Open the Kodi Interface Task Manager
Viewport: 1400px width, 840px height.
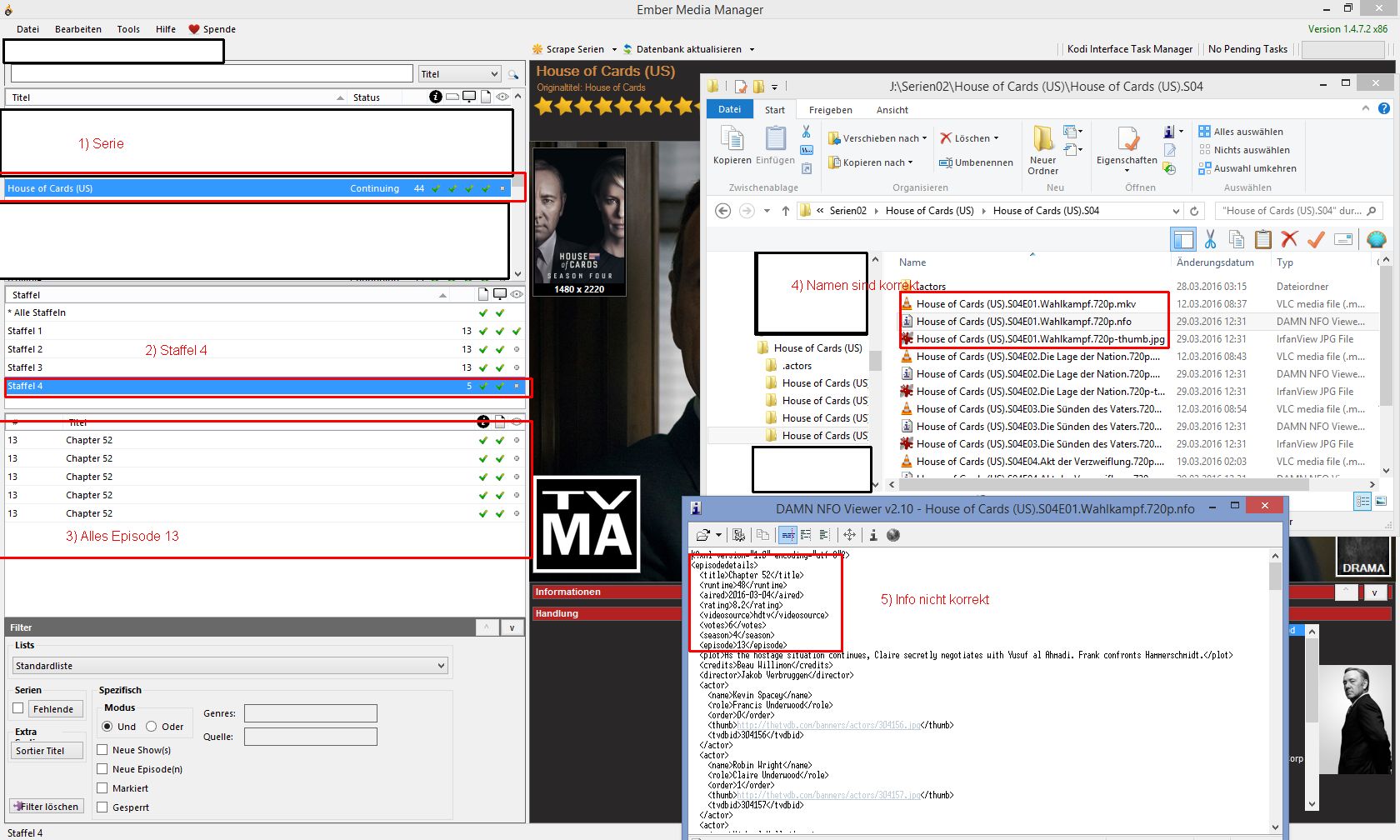point(1130,49)
